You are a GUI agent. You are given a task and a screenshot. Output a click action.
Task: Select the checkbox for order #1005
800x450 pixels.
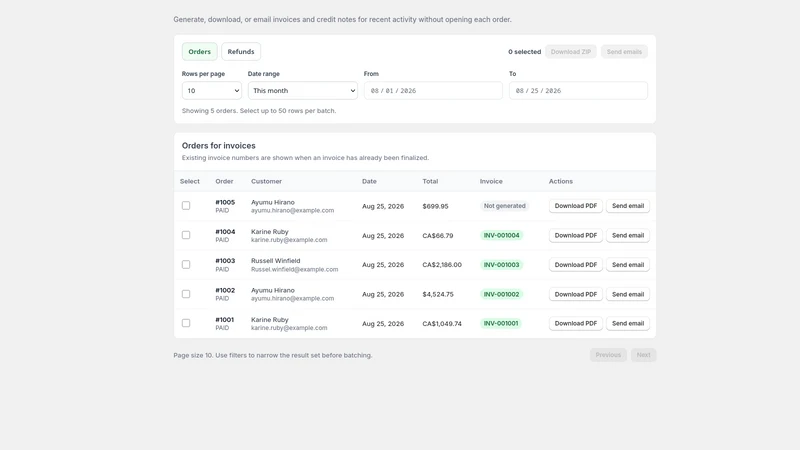point(186,206)
